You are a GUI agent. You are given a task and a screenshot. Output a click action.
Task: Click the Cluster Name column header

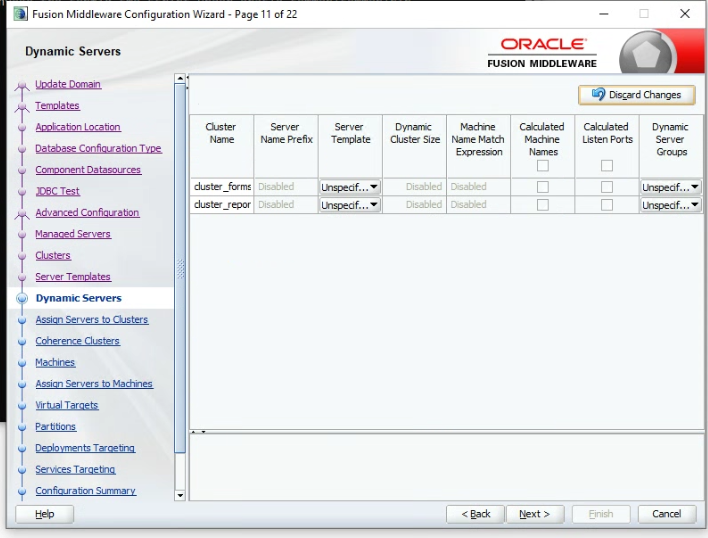click(x=222, y=146)
